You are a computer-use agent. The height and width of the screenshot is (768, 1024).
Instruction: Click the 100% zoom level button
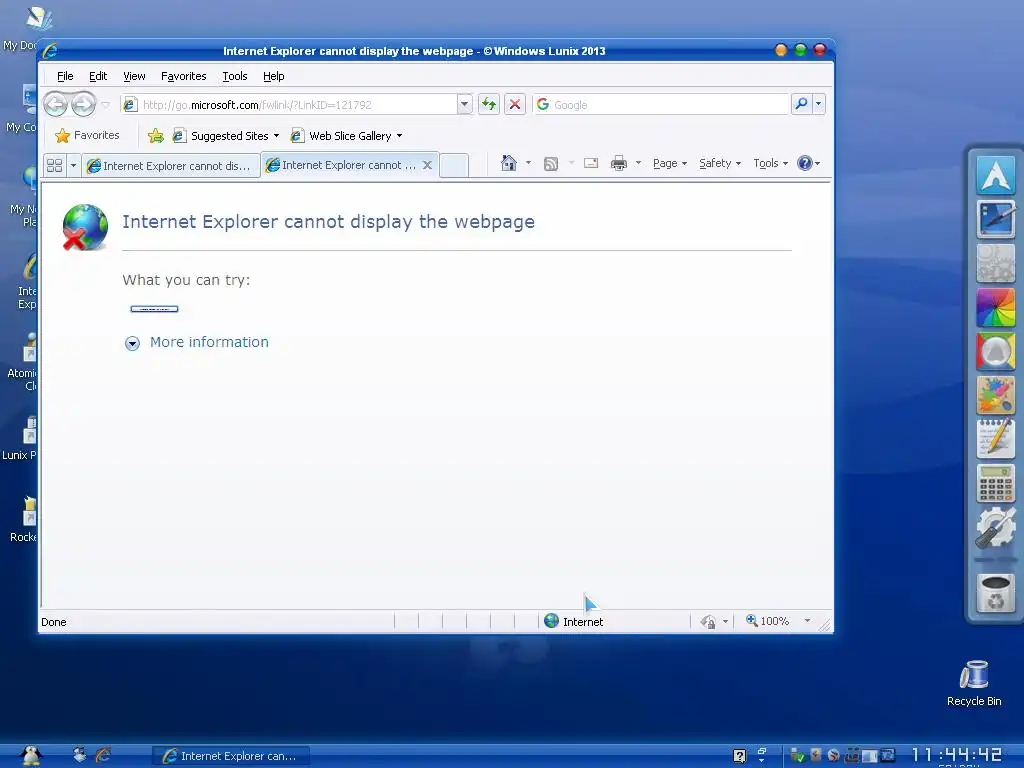pyautogui.click(x=767, y=621)
